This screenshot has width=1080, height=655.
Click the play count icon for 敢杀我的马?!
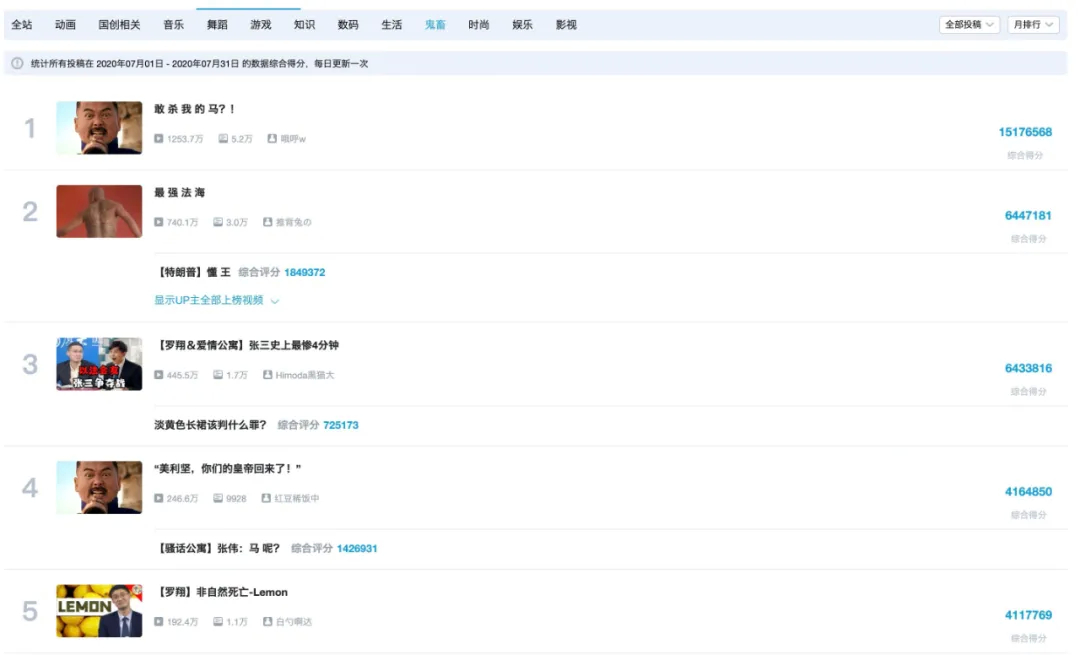pyautogui.click(x=158, y=138)
